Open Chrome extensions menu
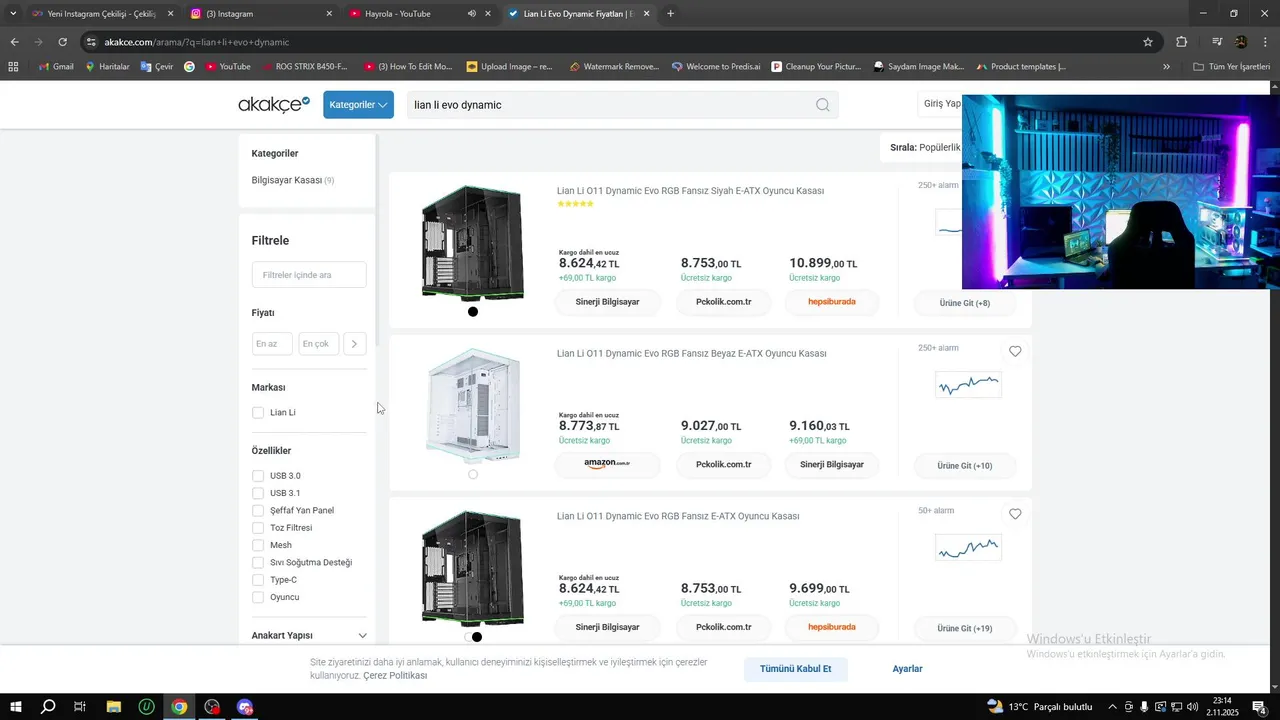Screen dimensions: 1280x720 point(1181,42)
